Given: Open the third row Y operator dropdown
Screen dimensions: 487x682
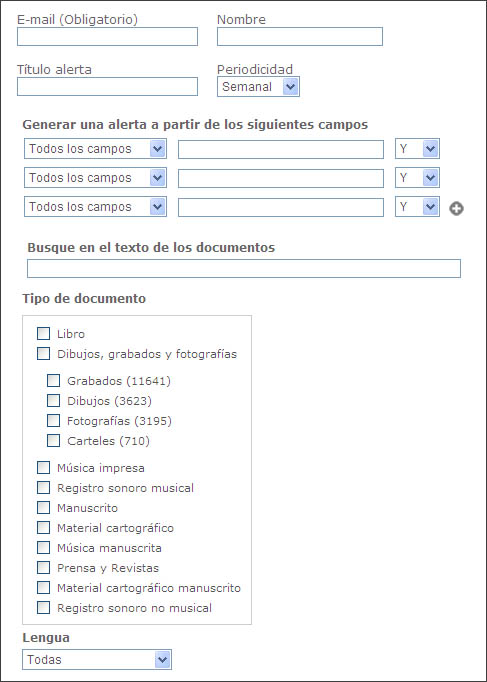Looking at the screenshot, I should click(417, 207).
